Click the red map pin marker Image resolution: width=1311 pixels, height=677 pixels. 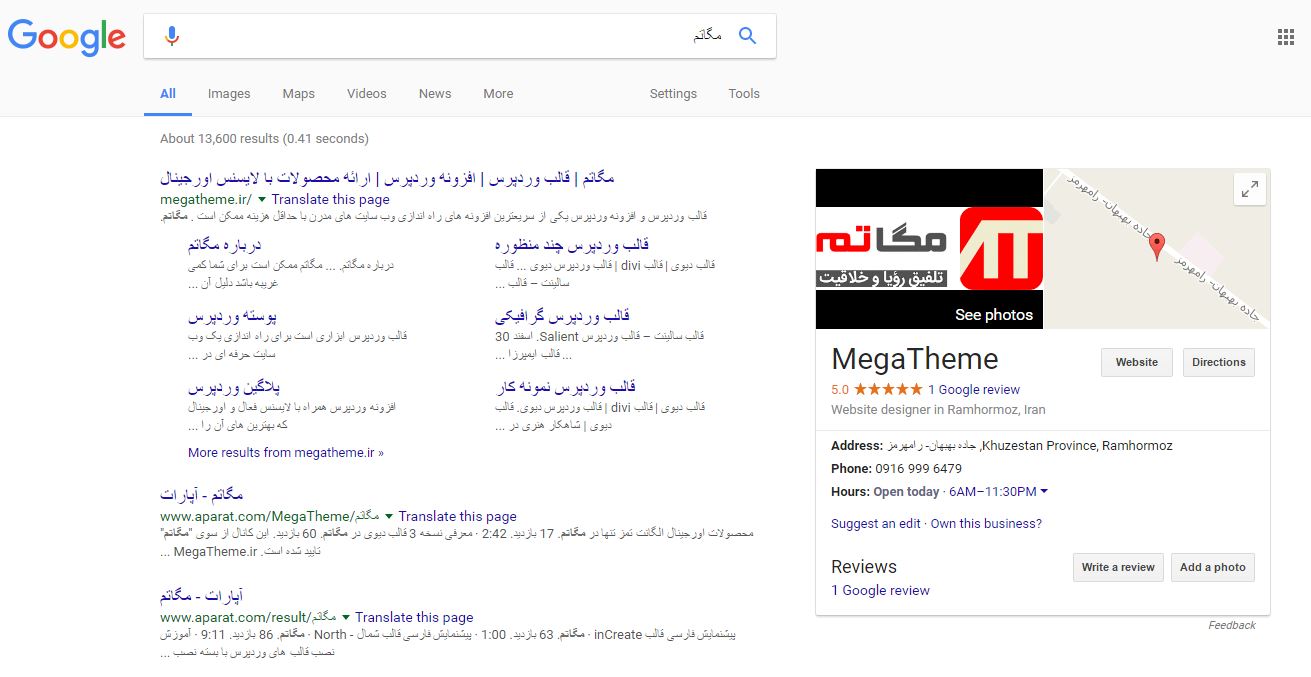tap(1157, 246)
